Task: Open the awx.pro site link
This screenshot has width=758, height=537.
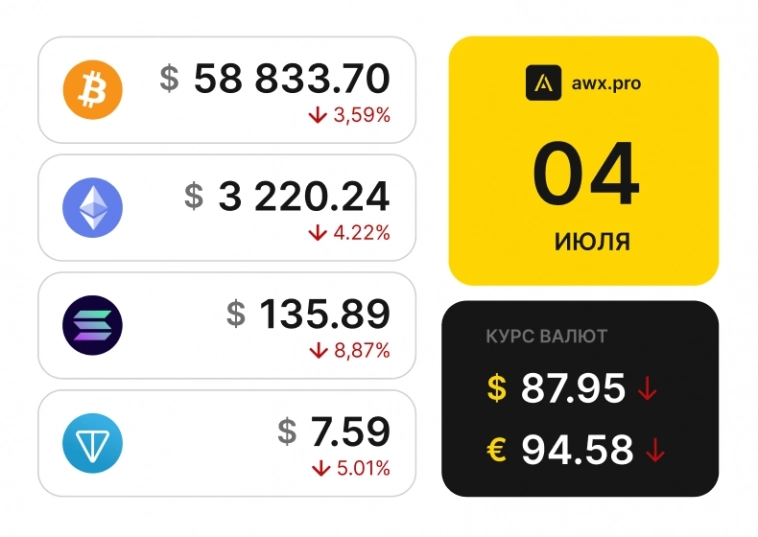Action: point(606,84)
